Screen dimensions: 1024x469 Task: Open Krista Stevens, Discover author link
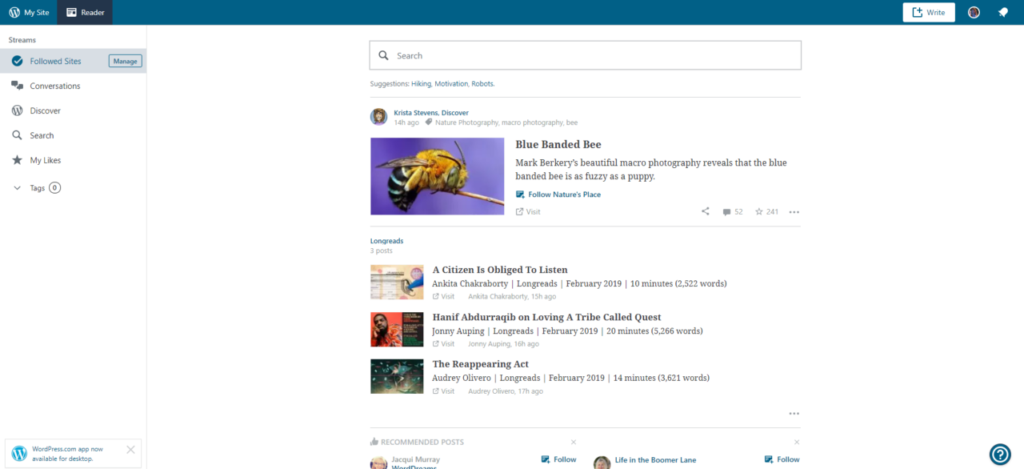tap(431, 113)
